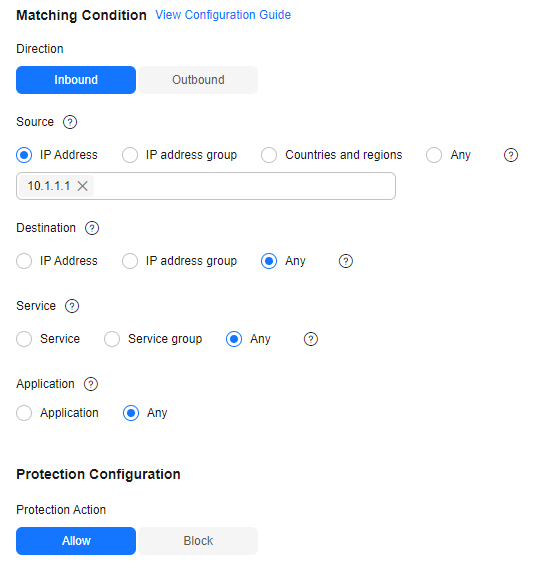Image resolution: width=558 pixels, height=569 pixels.
Task: Open help icon after Destination Any option
Action: (346, 261)
